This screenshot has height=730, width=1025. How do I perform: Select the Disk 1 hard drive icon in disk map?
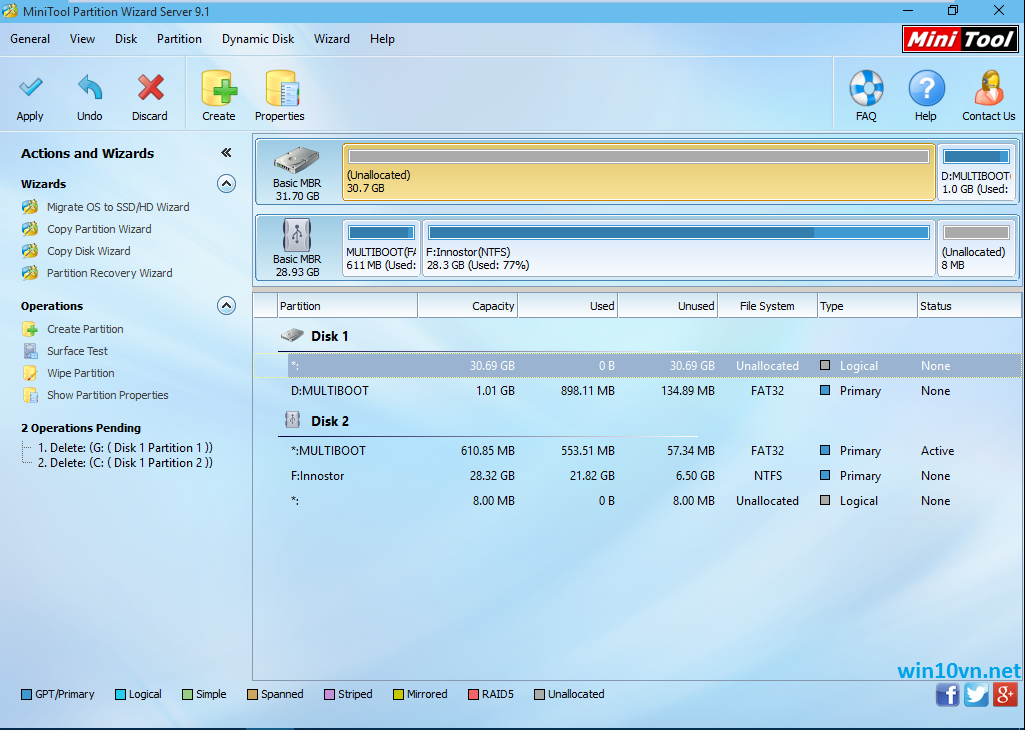pyautogui.click(x=297, y=161)
